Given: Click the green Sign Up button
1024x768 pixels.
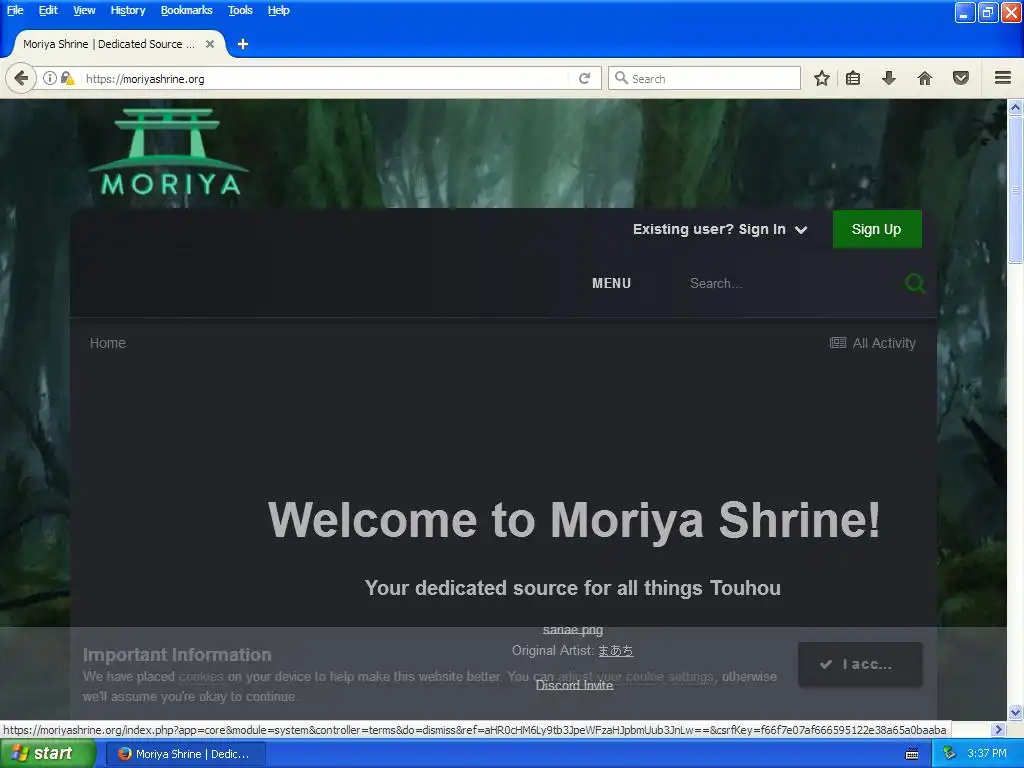Looking at the screenshot, I should coord(876,229).
